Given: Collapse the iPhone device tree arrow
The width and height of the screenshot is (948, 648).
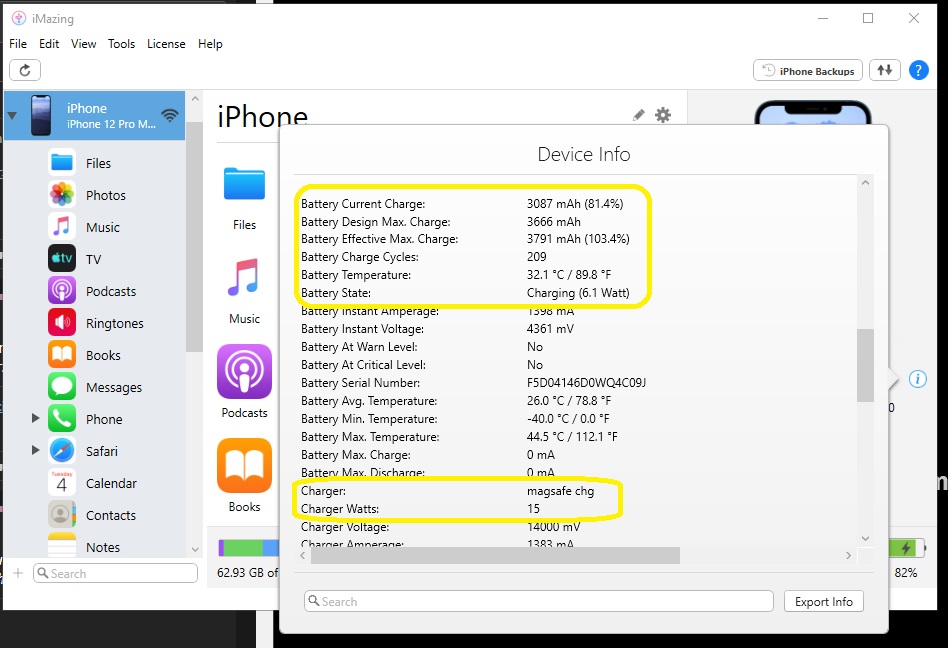Looking at the screenshot, I should pos(12,115).
